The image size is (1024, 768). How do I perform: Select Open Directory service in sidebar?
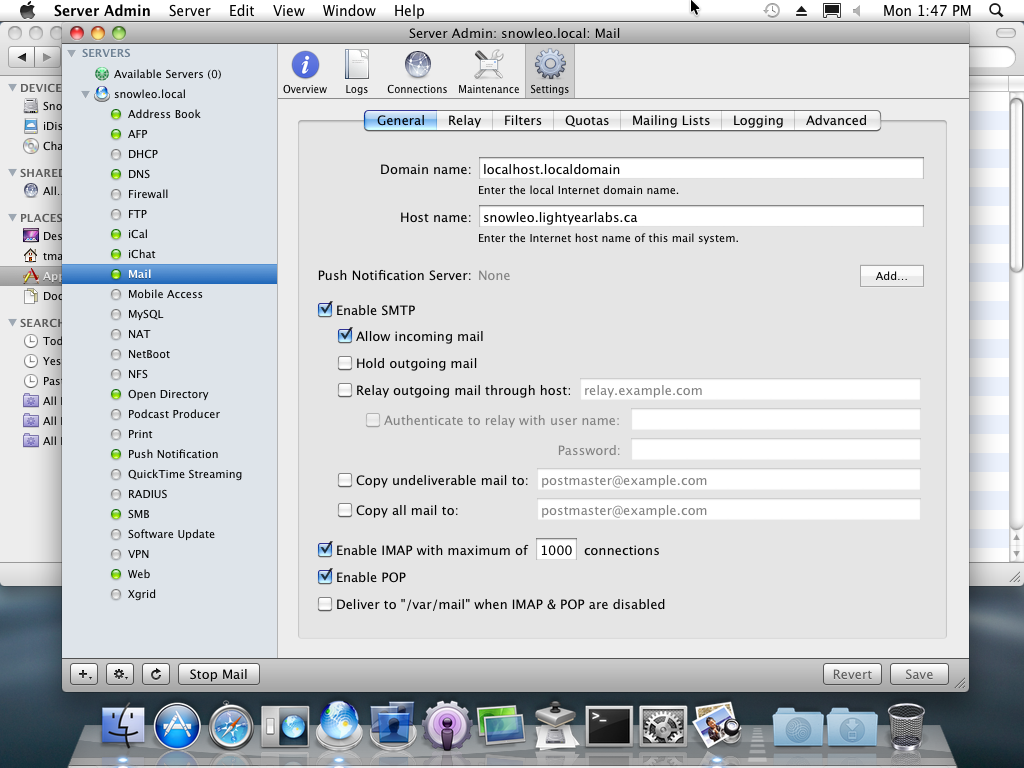pyautogui.click(x=168, y=394)
